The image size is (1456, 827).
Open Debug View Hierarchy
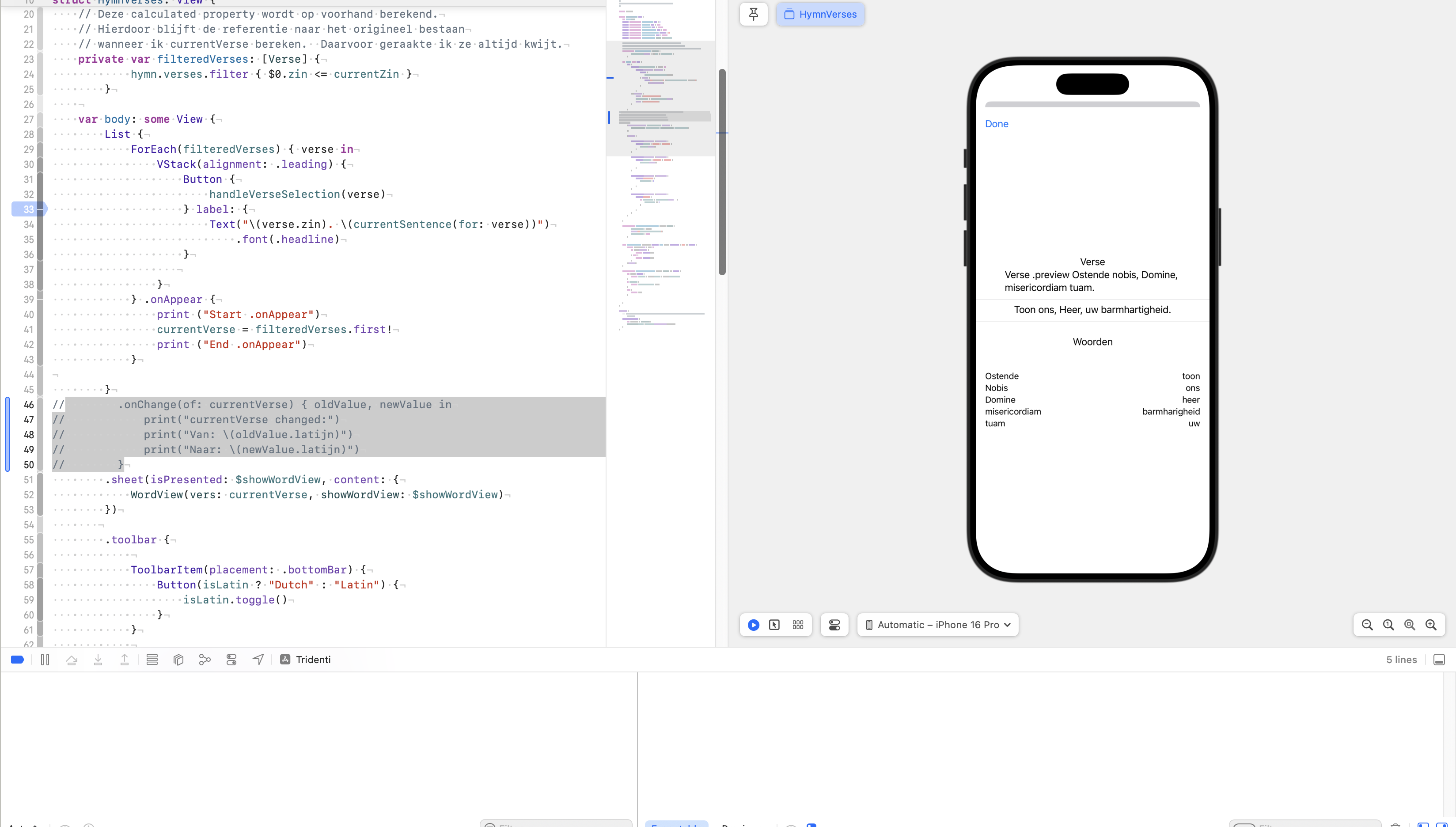[x=178, y=660]
